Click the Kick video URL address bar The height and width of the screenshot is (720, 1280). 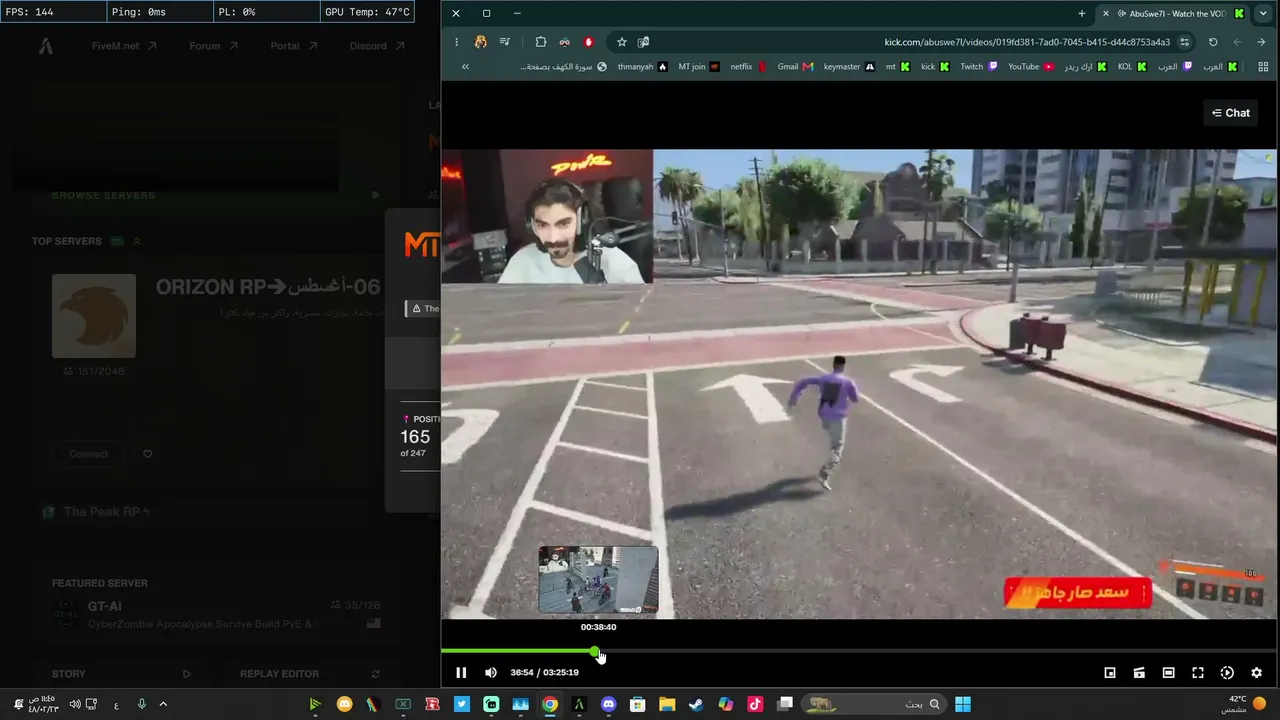click(x=1027, y=42)
